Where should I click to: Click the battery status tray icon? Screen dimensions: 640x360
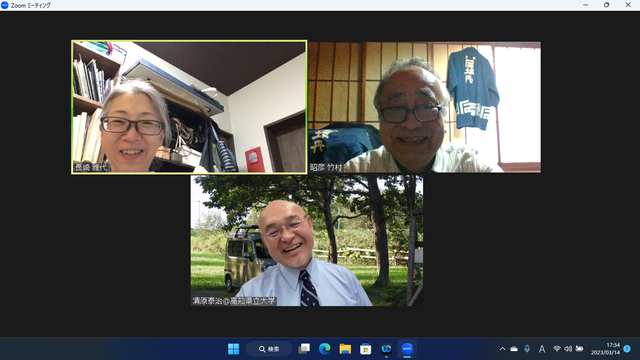pos(580,349)
